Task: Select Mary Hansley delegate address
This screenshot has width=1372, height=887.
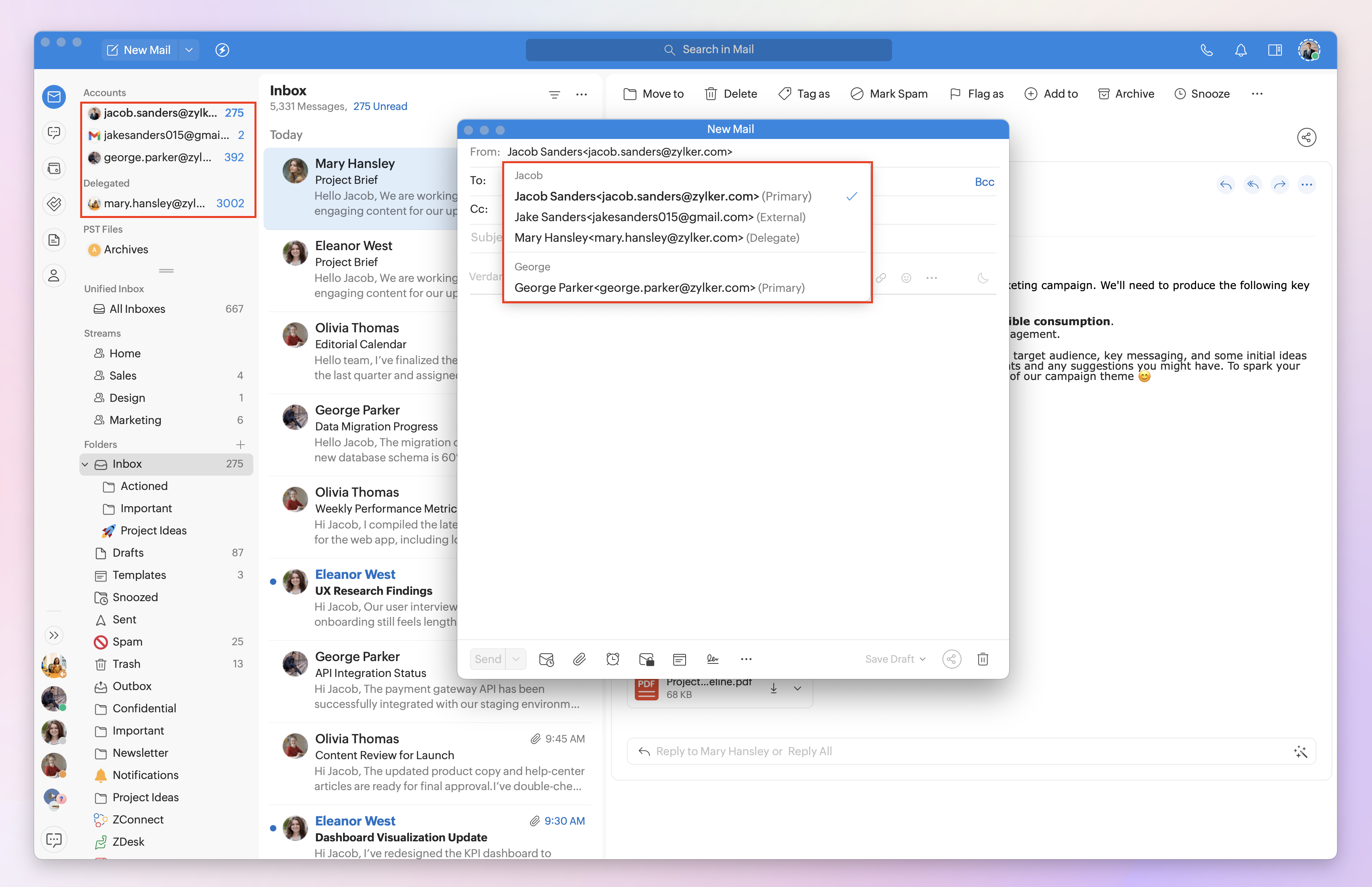Action: [656, 238]
